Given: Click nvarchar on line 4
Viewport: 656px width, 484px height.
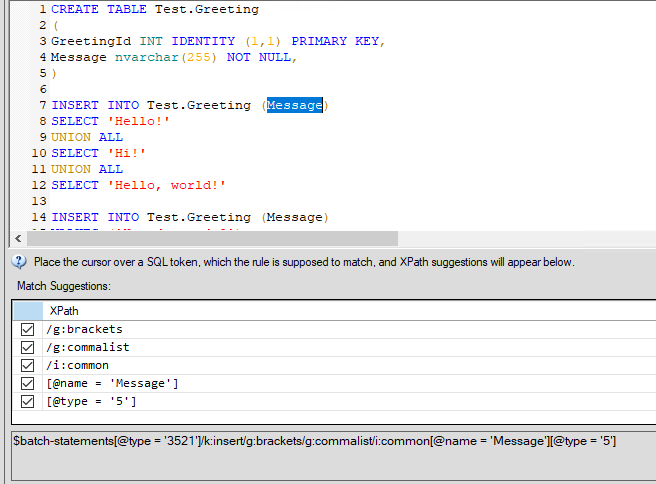Looking at the screenshot, I should click(x=147, y=57).
